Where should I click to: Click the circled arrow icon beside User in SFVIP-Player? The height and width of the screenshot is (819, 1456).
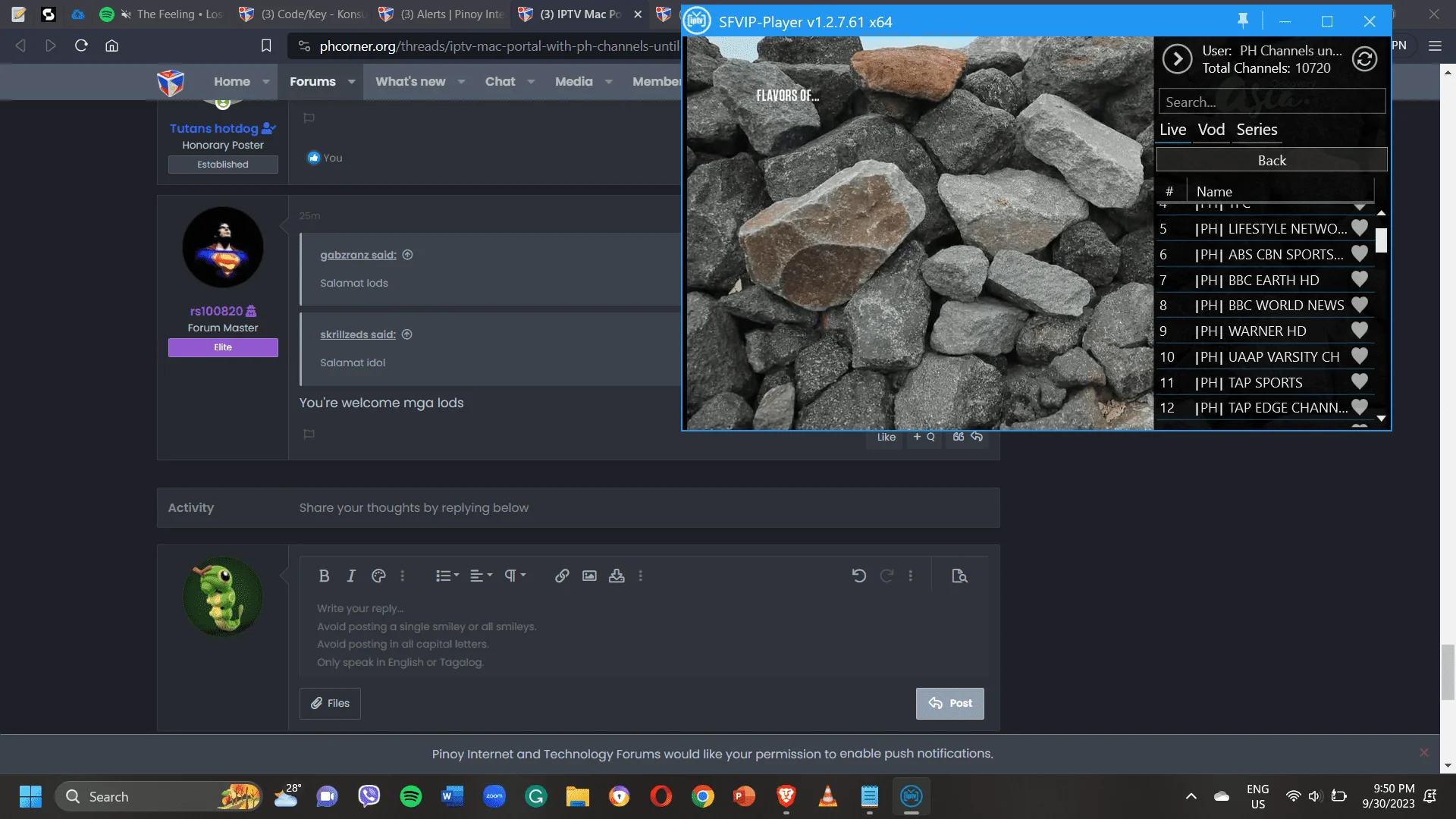(x=1178, y=59)
